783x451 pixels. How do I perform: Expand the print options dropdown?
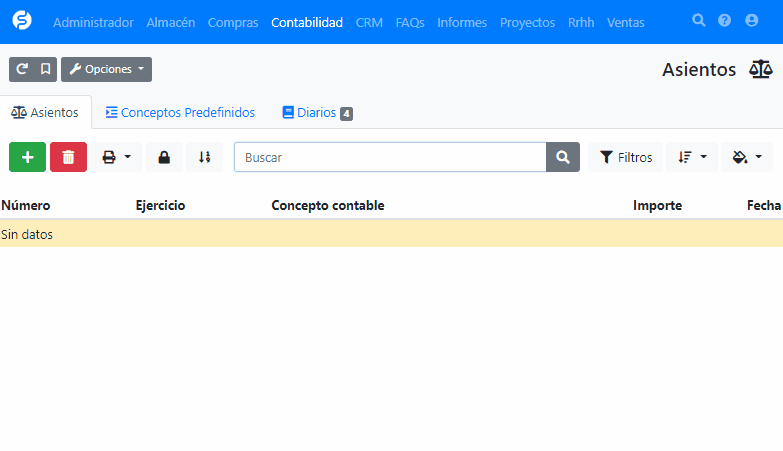click(x=116, y=157)
